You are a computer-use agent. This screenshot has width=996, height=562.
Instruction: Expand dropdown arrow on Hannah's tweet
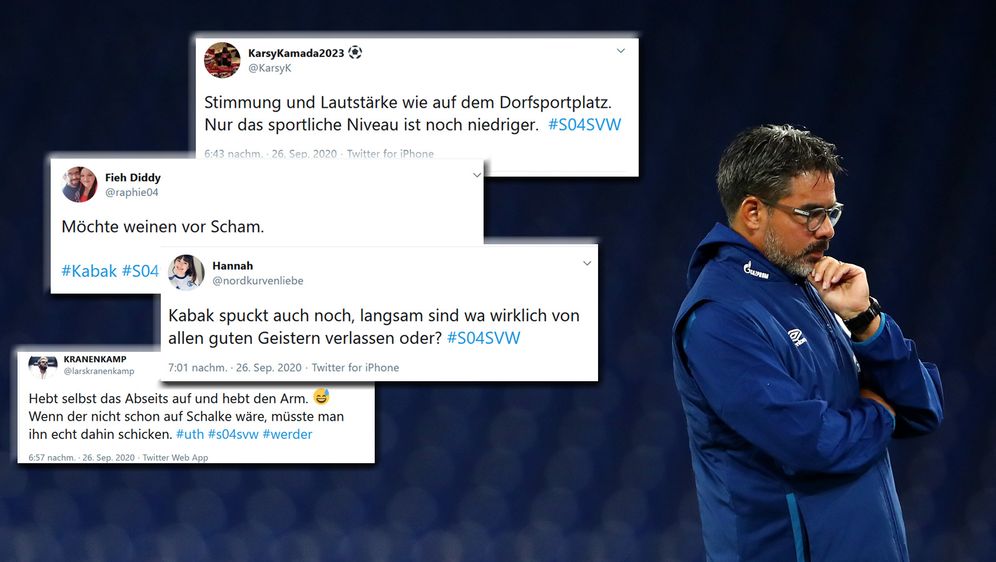pos(587,263)
